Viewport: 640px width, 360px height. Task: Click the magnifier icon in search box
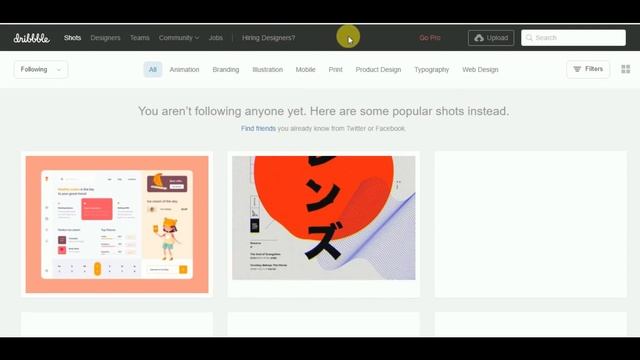pos(529,38)
